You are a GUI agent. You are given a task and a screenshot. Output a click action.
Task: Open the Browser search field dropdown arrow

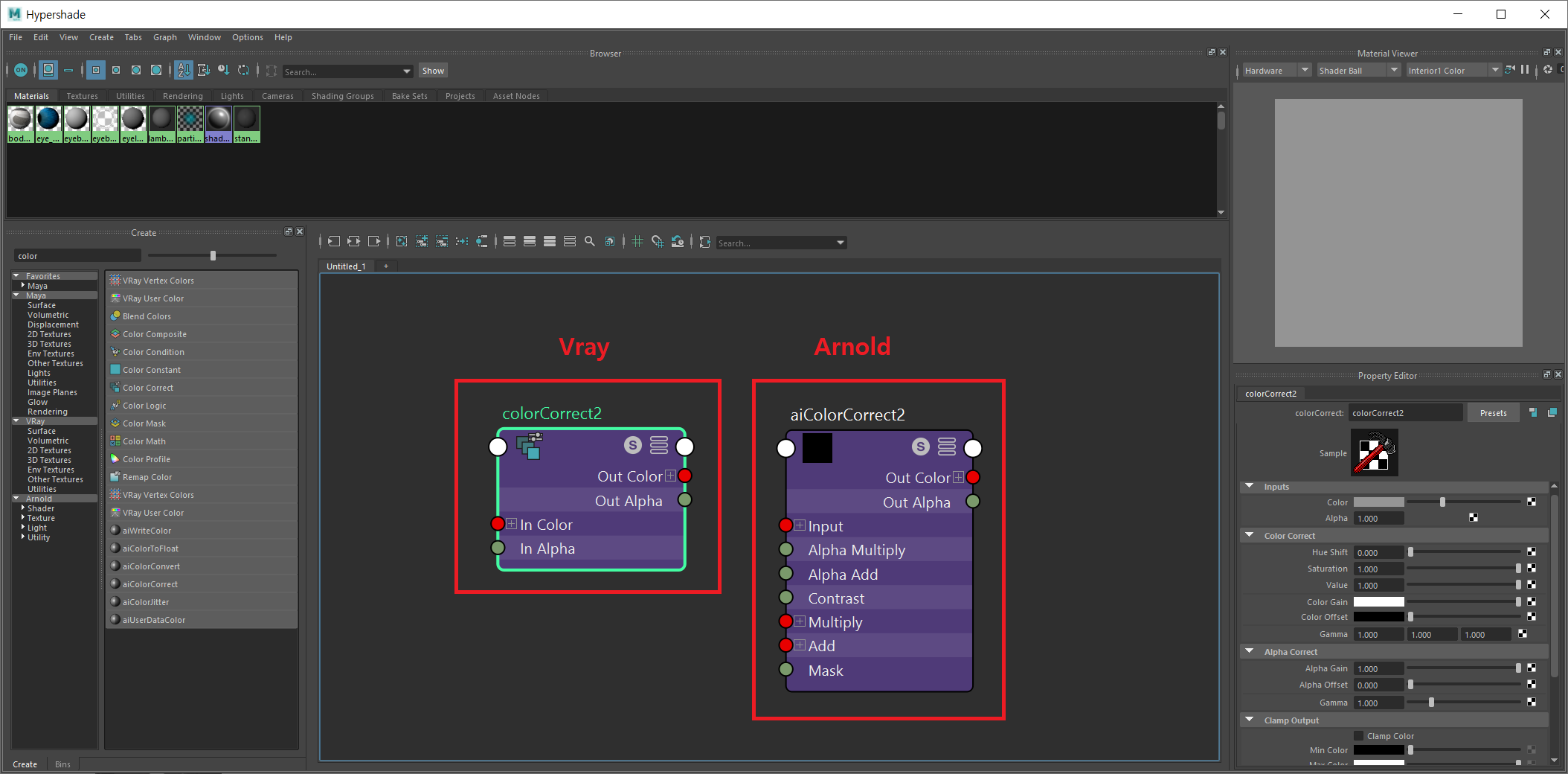(x=406, y=71)
